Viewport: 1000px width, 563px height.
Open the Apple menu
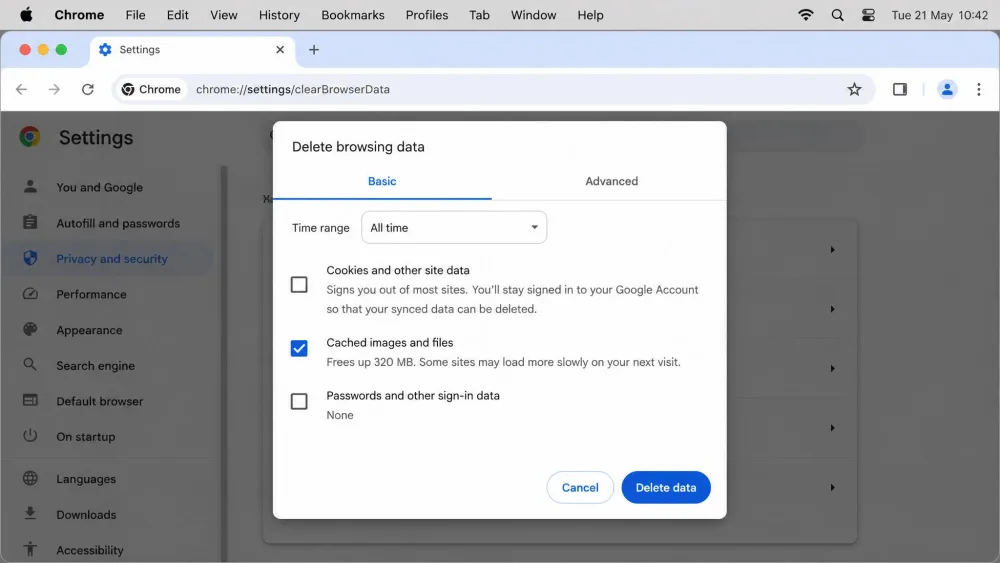coord(26,15)
